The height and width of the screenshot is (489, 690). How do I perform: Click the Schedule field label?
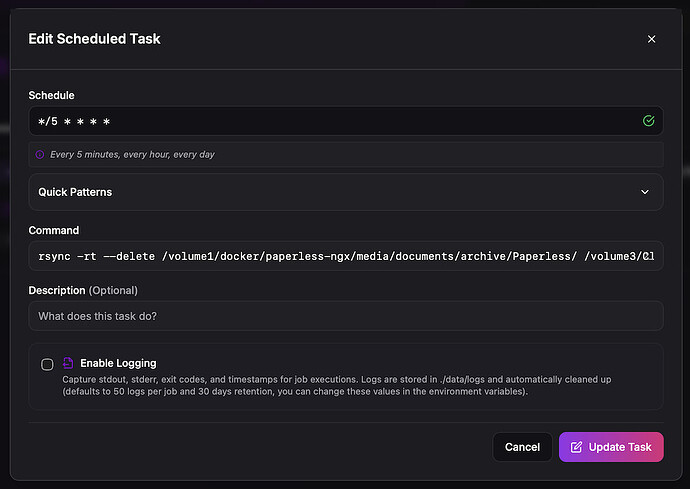[x=52, y=94]
